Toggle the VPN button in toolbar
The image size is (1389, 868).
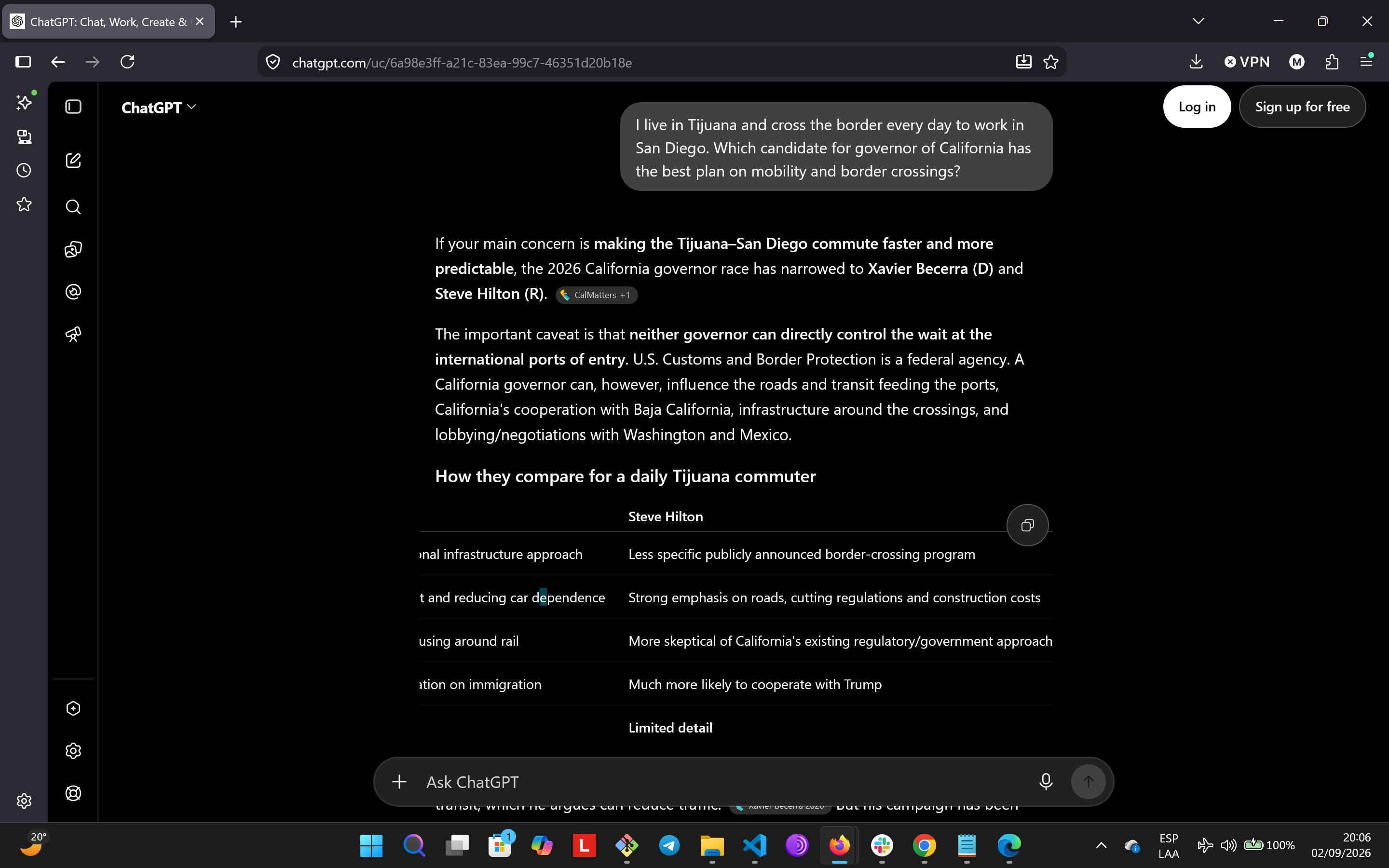1247,62
